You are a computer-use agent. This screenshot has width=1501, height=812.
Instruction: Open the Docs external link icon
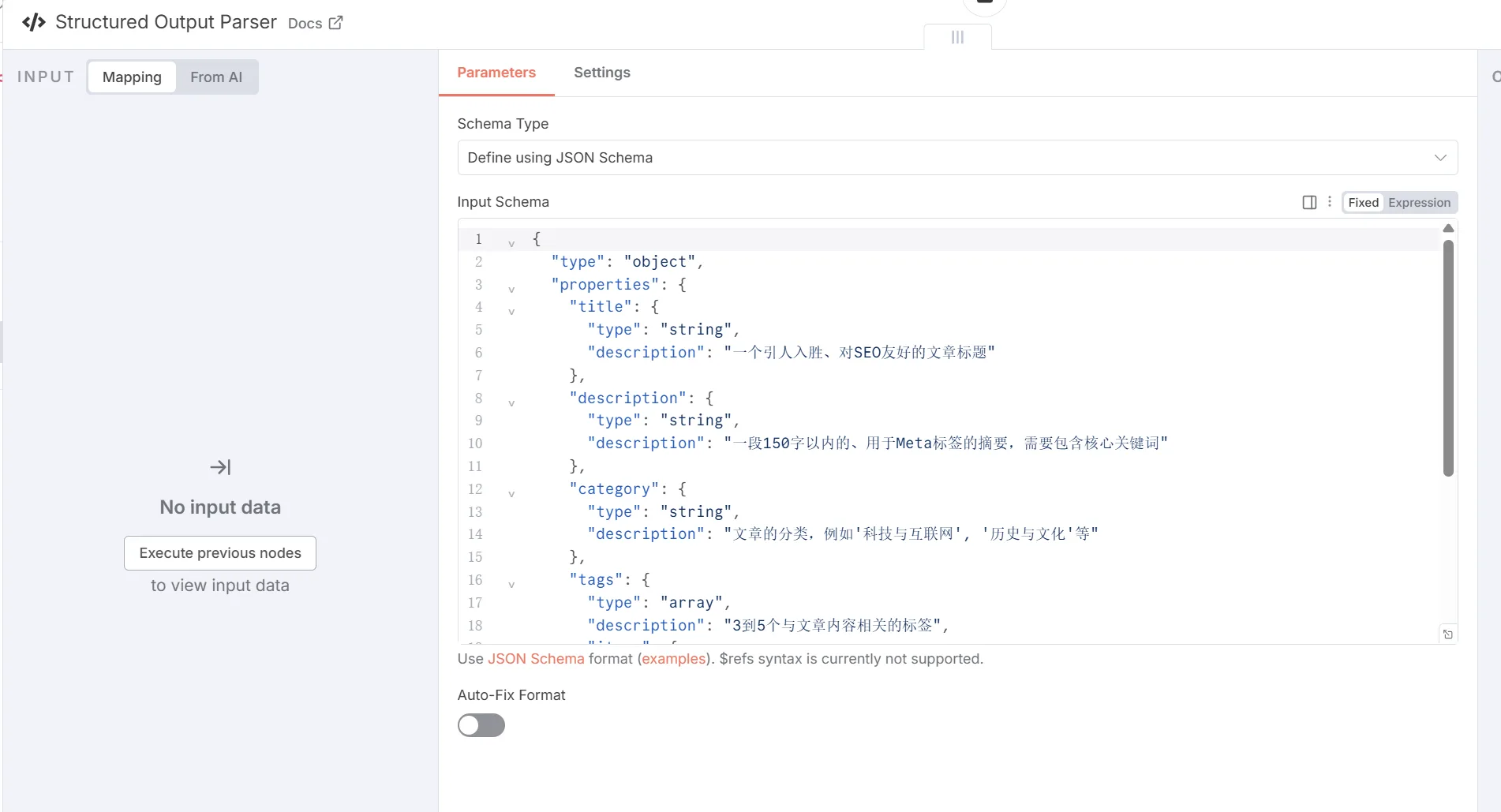[335, 23]
